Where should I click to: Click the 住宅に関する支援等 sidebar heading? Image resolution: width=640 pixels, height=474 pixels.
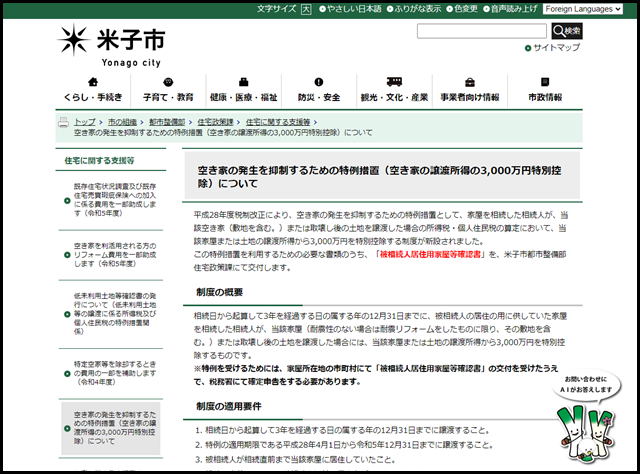[x=100, y=160]
